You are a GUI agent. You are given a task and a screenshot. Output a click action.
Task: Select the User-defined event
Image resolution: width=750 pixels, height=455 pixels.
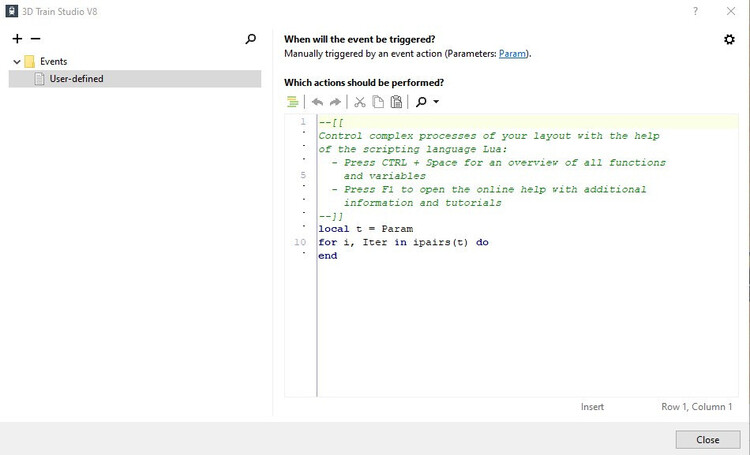click(76, 79)
